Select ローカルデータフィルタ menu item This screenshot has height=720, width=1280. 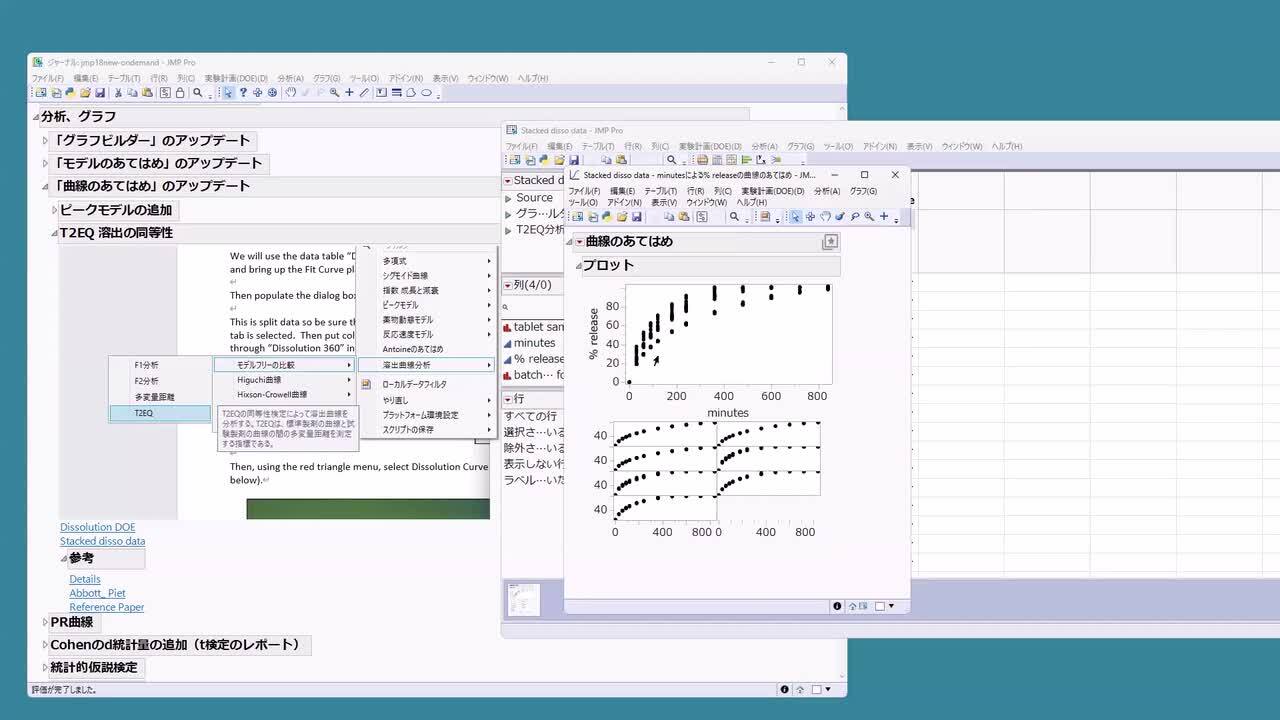pos(426,384)
